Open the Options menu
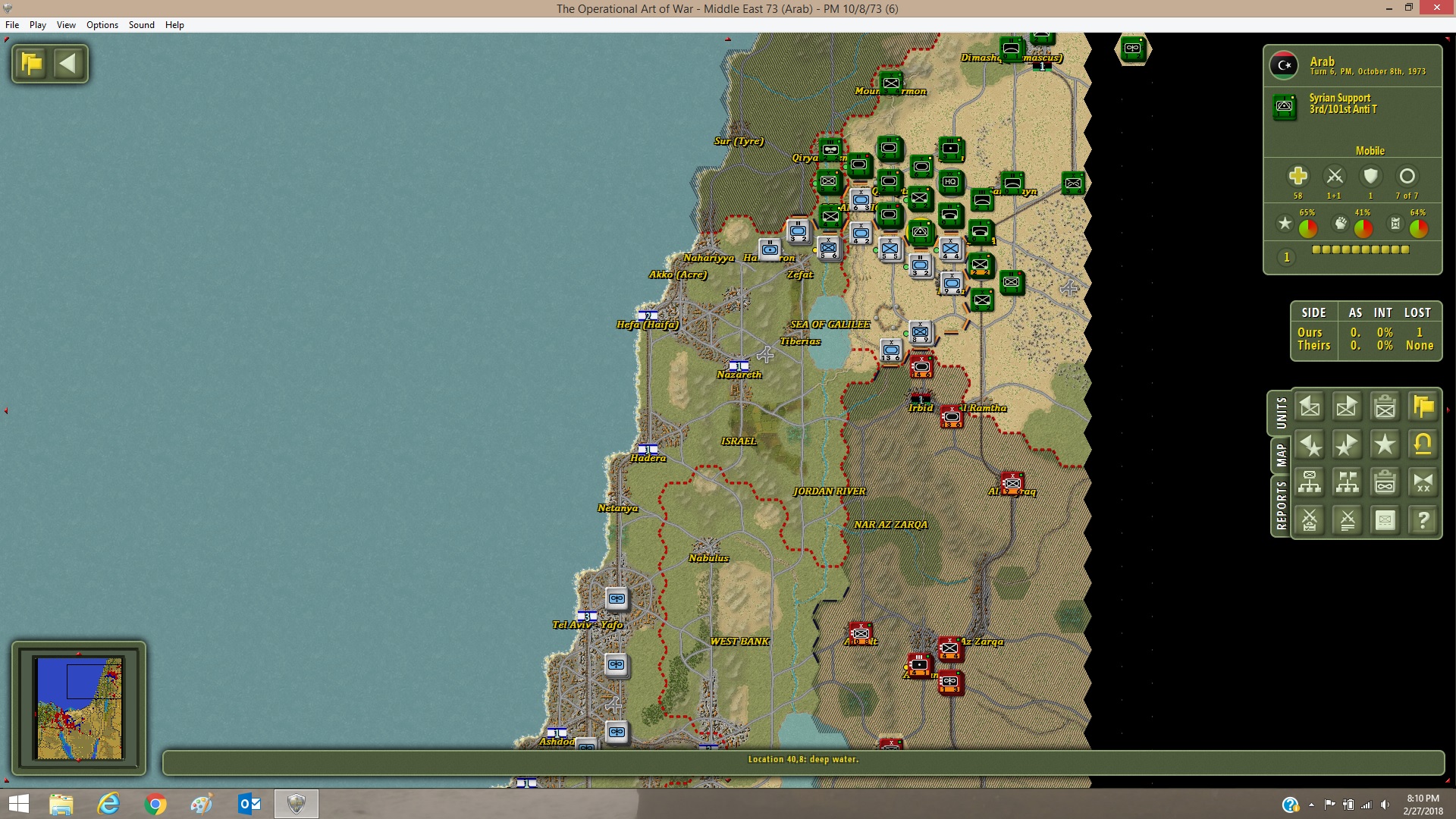This screenshot has height=819, width=1456. pyautogui.click(x=102, y=24)
